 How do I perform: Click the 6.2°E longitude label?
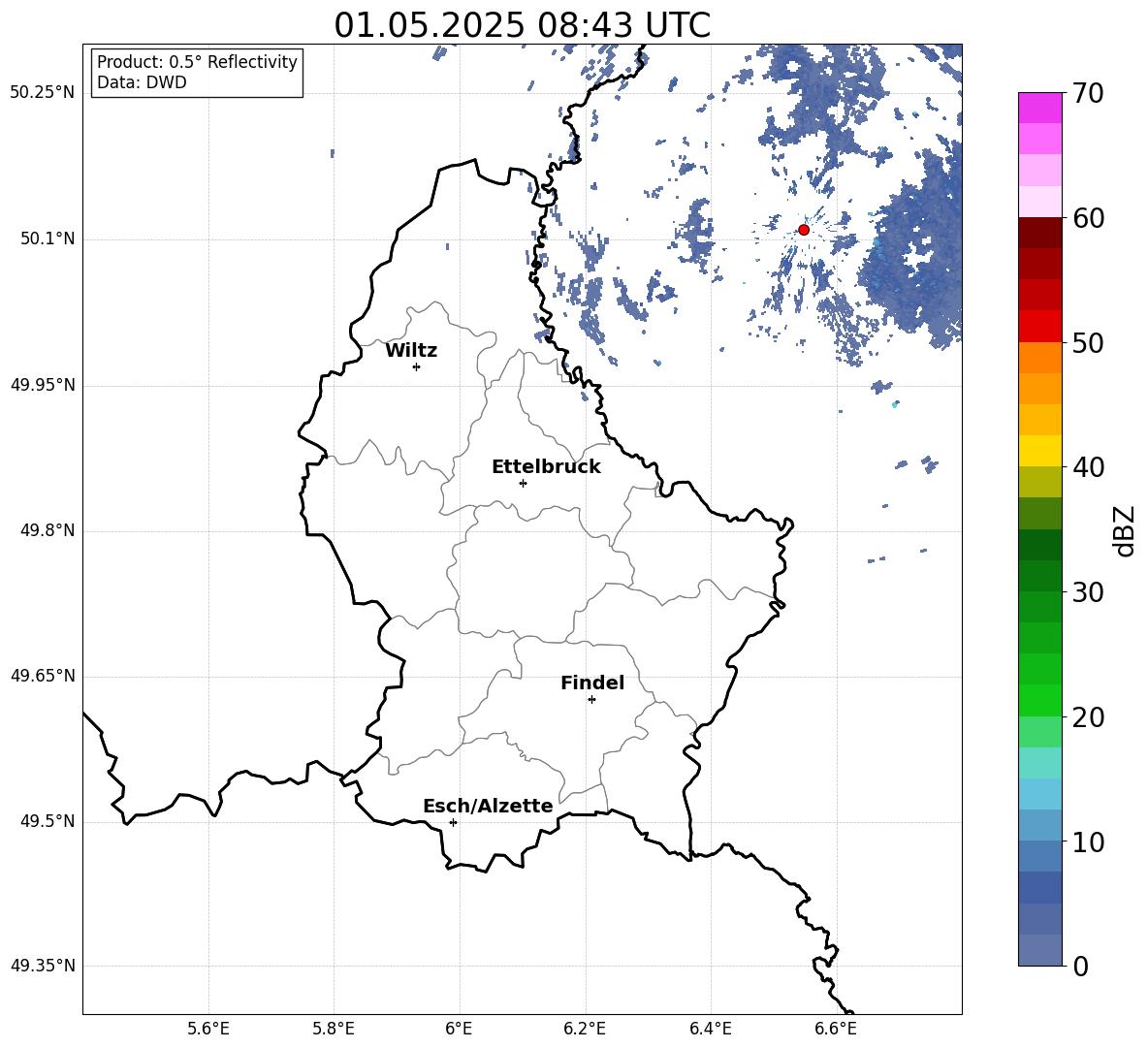coord(585,1029)
